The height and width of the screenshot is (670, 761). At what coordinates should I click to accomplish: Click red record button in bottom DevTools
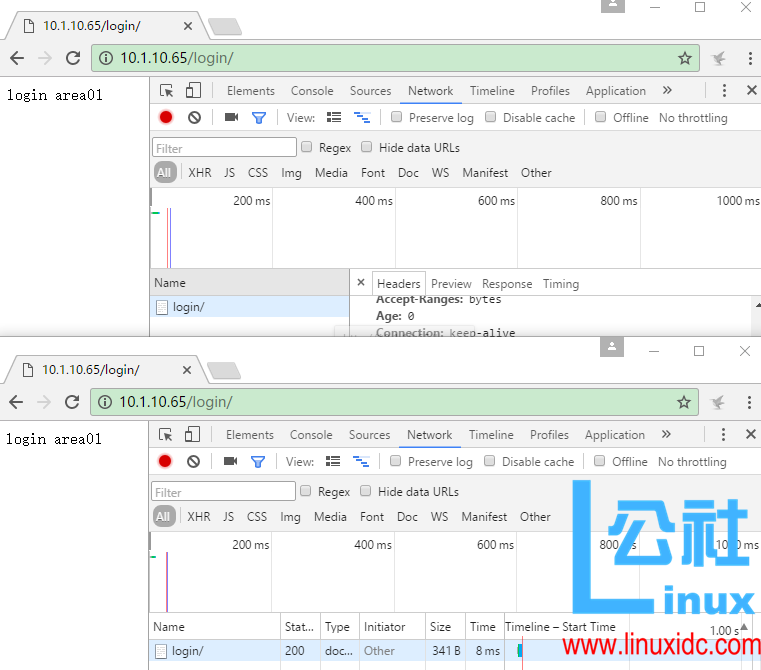tap(165, 461)
